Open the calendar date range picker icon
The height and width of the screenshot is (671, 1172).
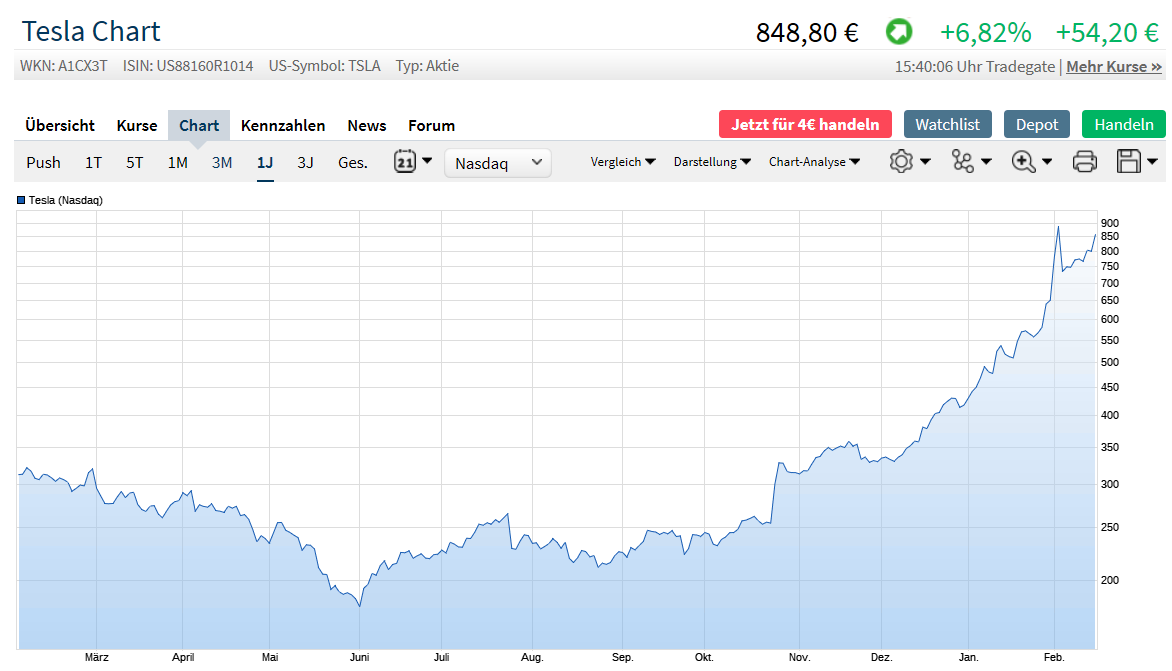click(x=404, y=161)
